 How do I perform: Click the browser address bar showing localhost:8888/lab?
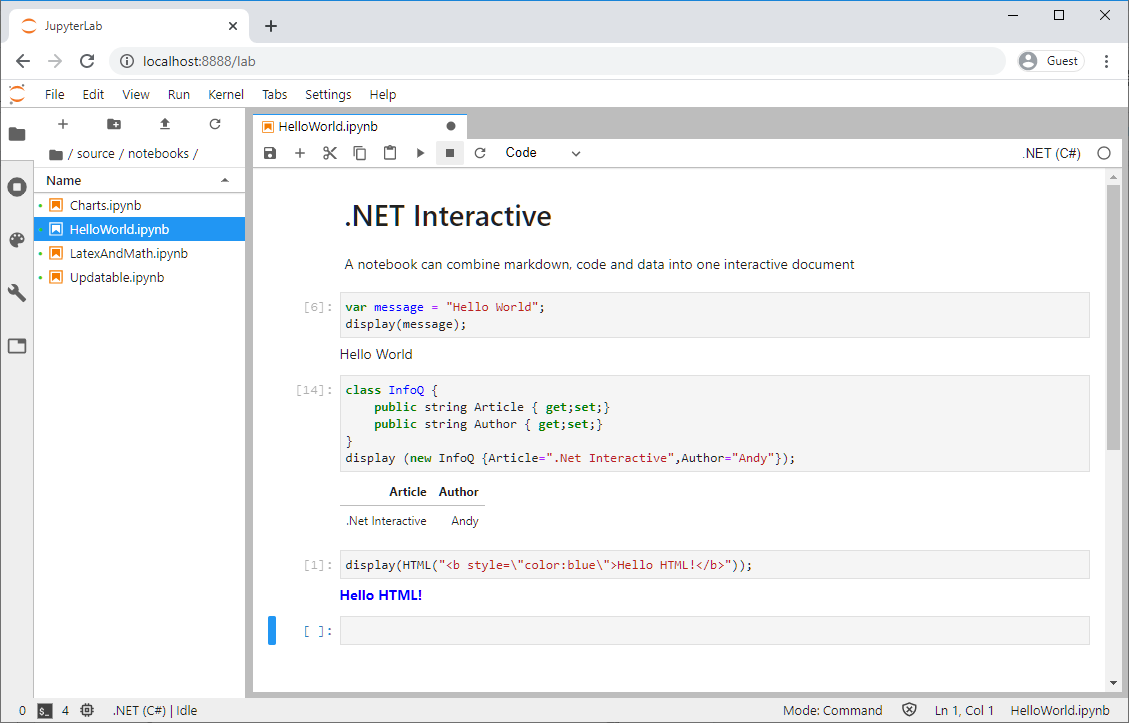click(557, 61)
